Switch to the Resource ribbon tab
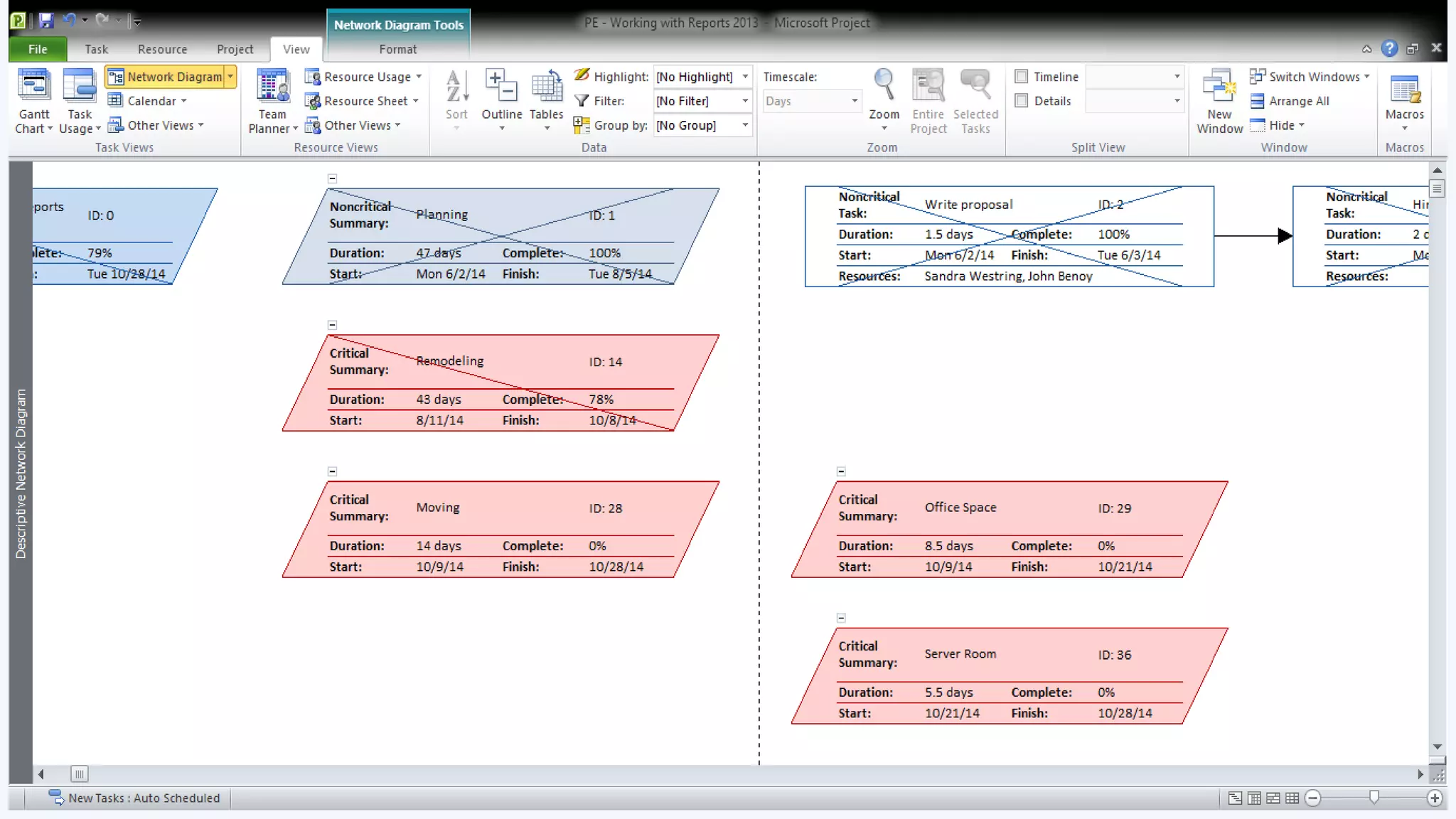 [162, 49]
